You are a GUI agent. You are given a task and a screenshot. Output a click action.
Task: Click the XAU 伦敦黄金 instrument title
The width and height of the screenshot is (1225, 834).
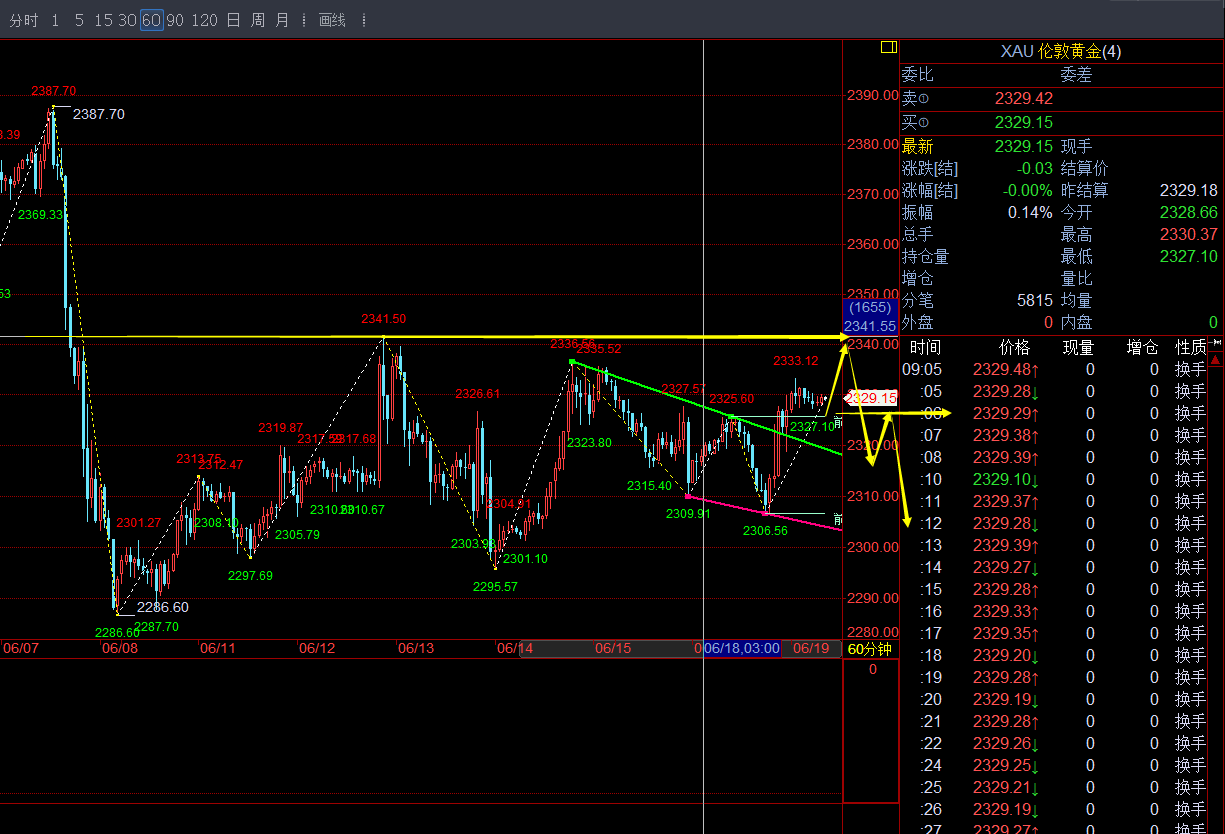coord(1061,51)
